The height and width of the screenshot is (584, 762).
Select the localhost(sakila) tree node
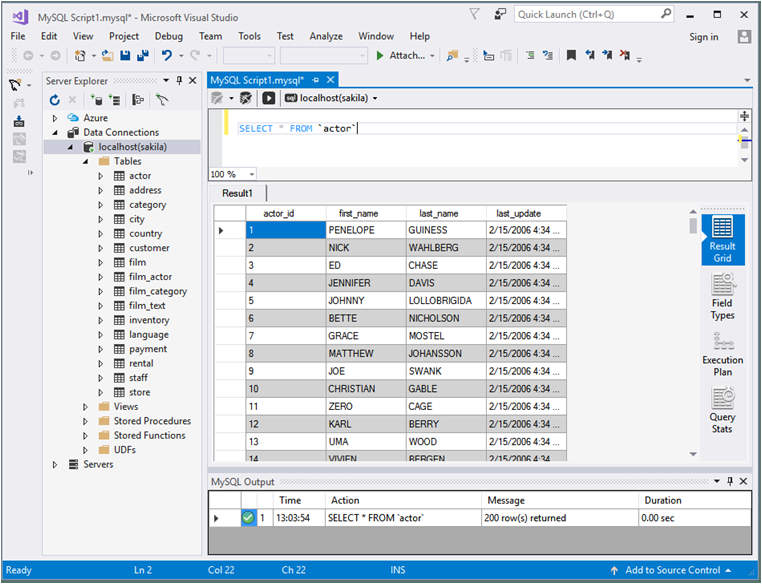(x=132, y=147)
